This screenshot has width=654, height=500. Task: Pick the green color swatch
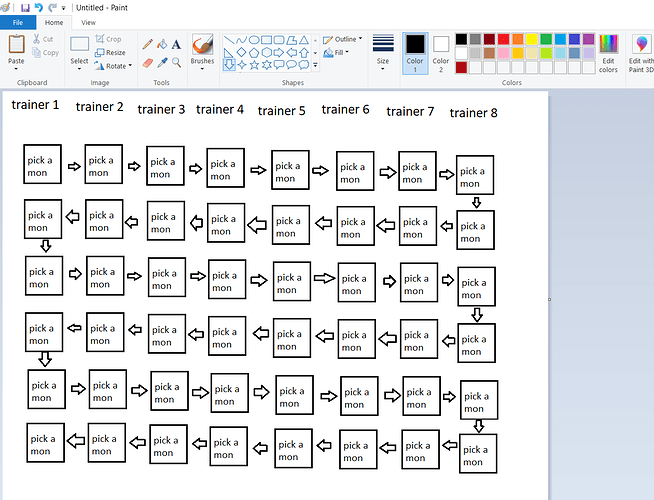[x=546, y=39]
